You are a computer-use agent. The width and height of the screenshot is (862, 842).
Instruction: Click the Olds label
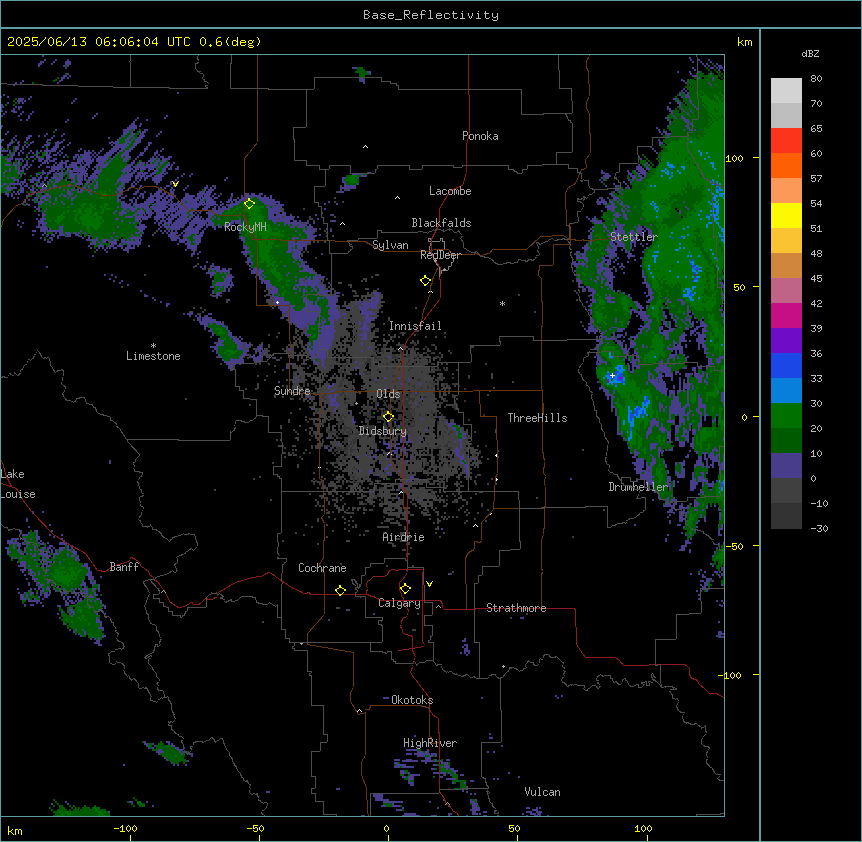coord(388,394)
